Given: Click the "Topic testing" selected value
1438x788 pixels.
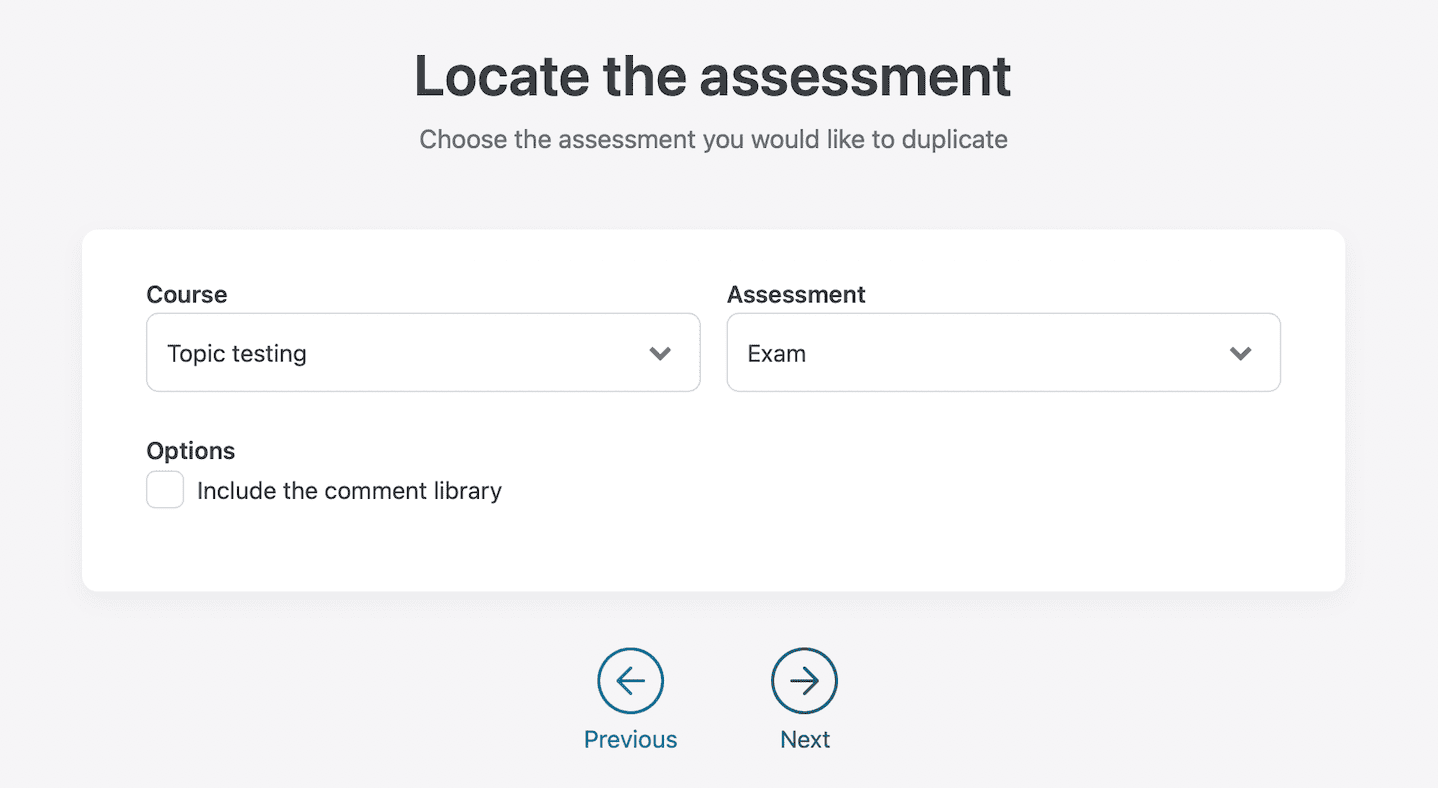Looking at the screenshot, I should click(x=237, y=354).
